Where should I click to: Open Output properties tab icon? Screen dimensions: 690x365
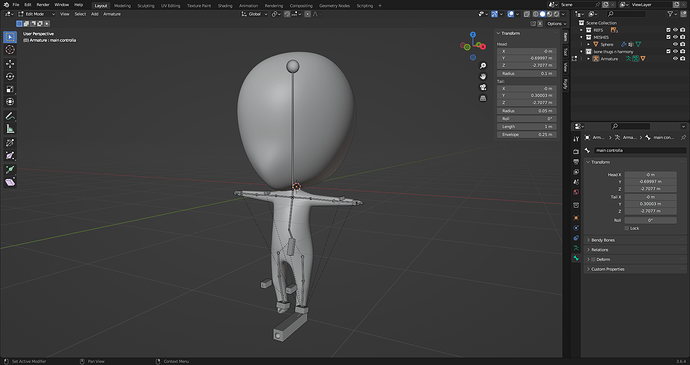(x=576, y=162)
